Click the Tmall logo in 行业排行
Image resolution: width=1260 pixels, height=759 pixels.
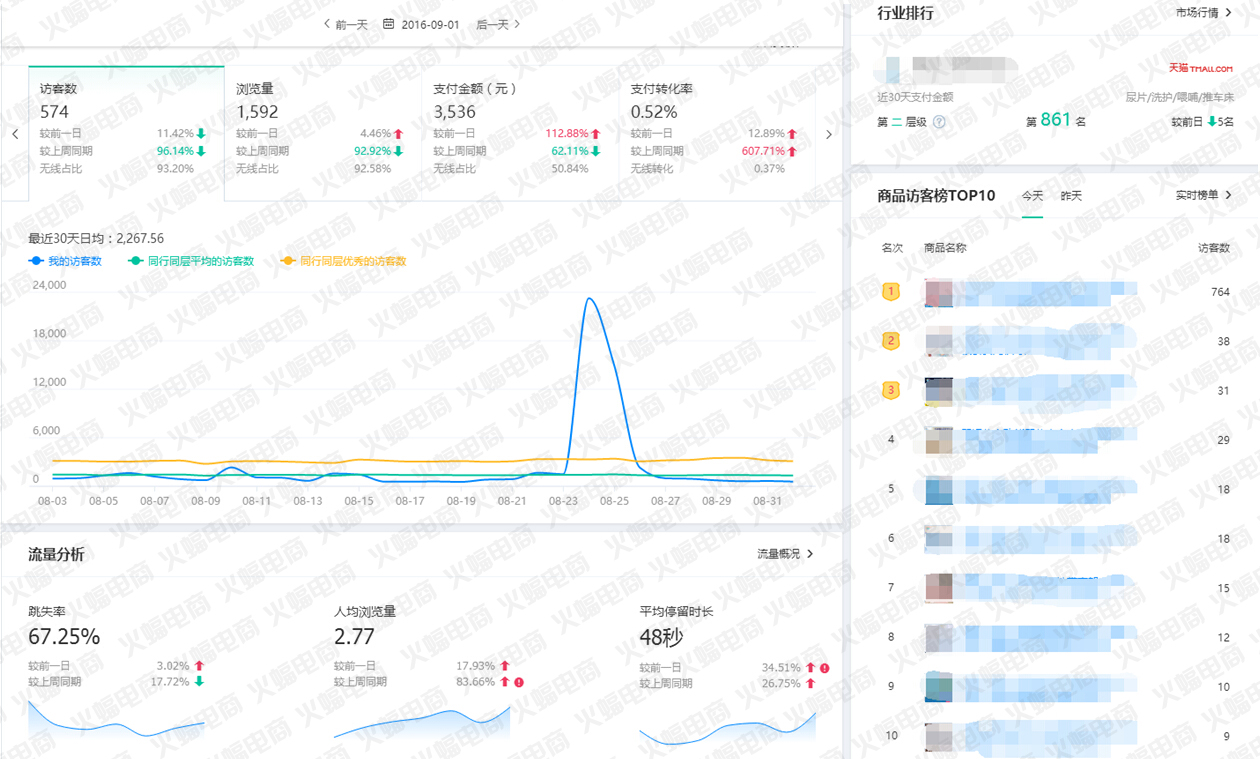click(1200, 68)
